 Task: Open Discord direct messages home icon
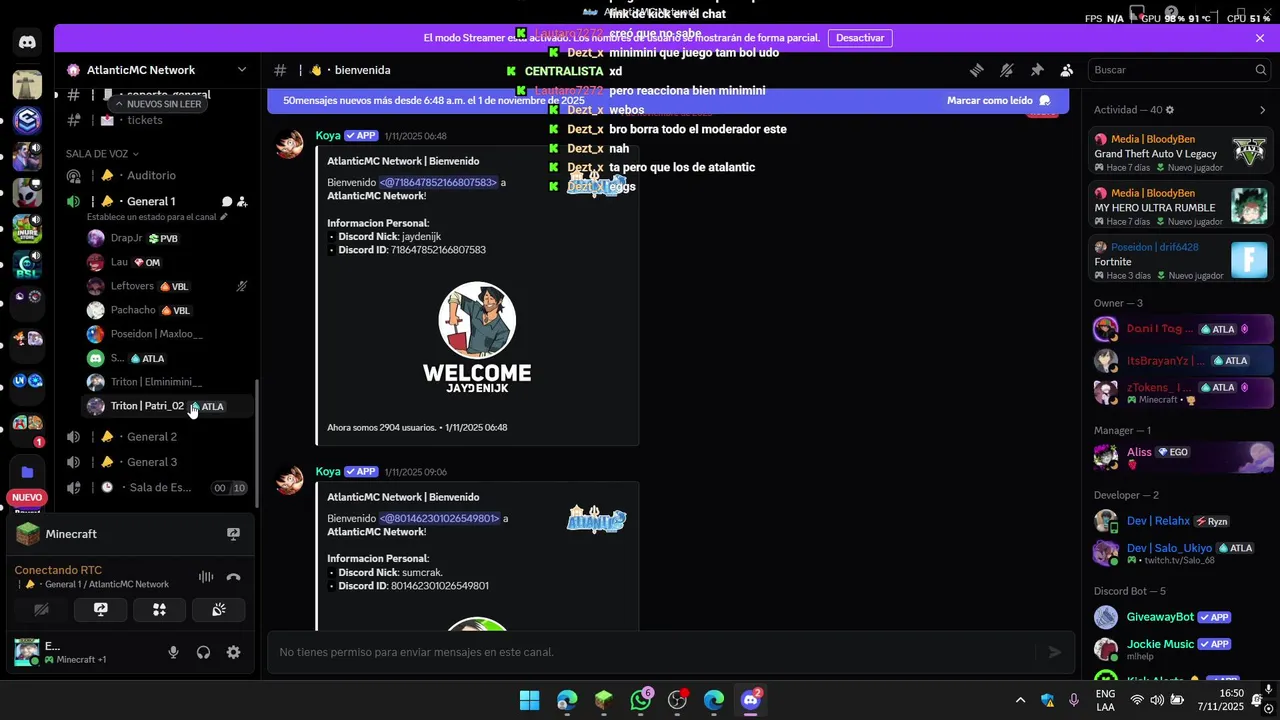27,43
